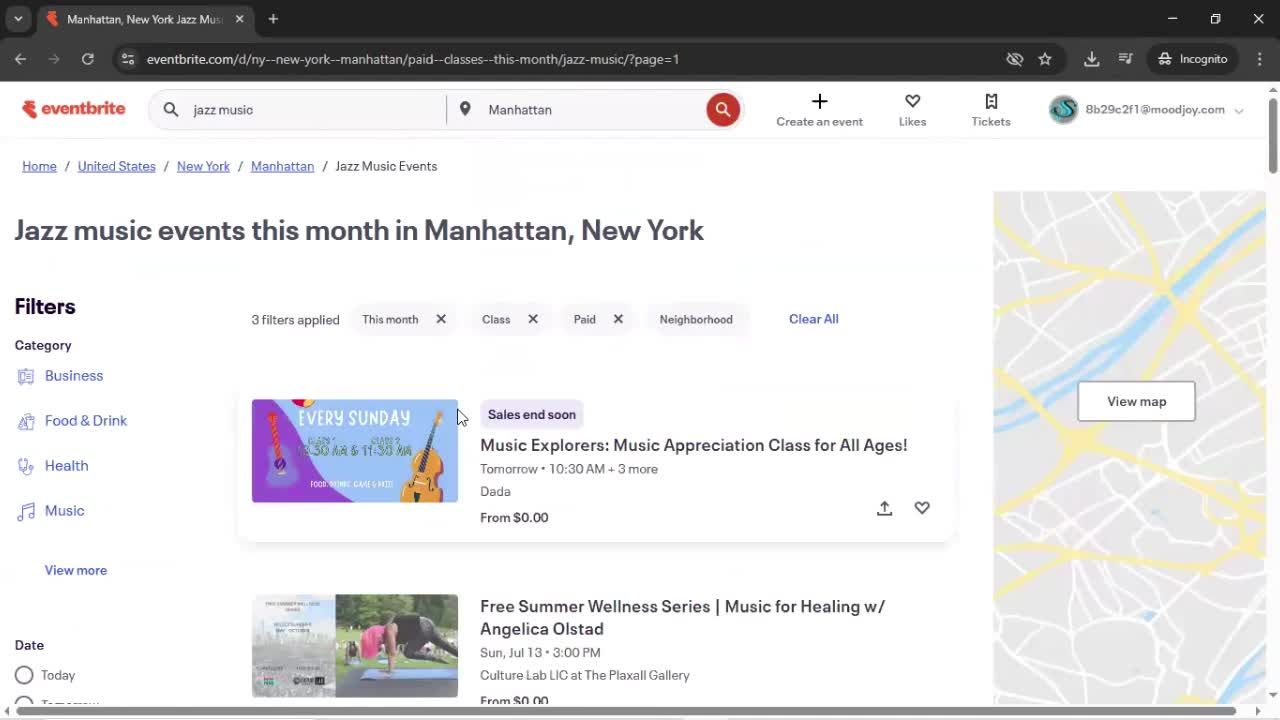The image size is (1280, 720).
Task: Expand View more categories
Action: [x=76, y=570]
